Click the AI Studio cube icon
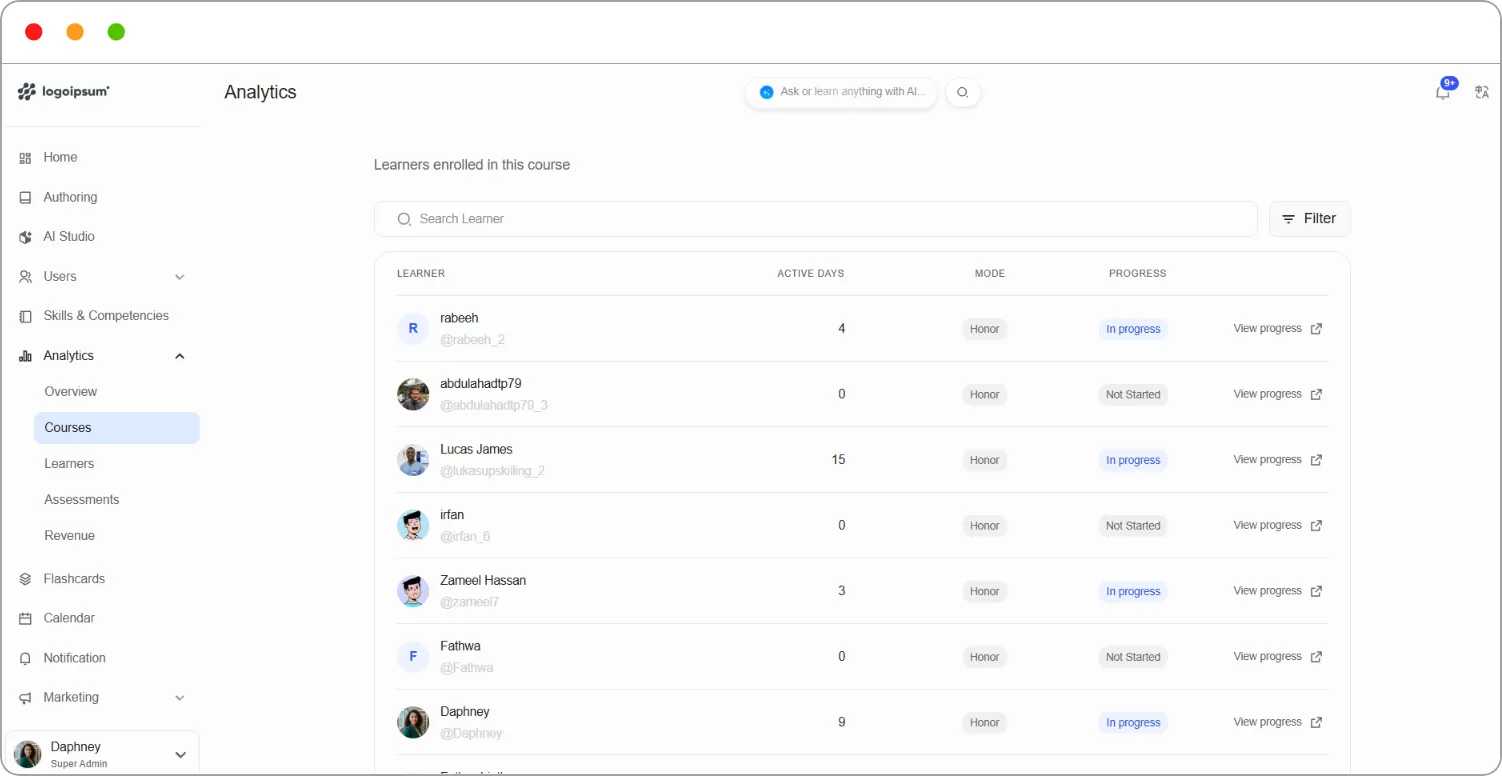The height and width of the screenshot is (776, 1502). coord(26,237)
